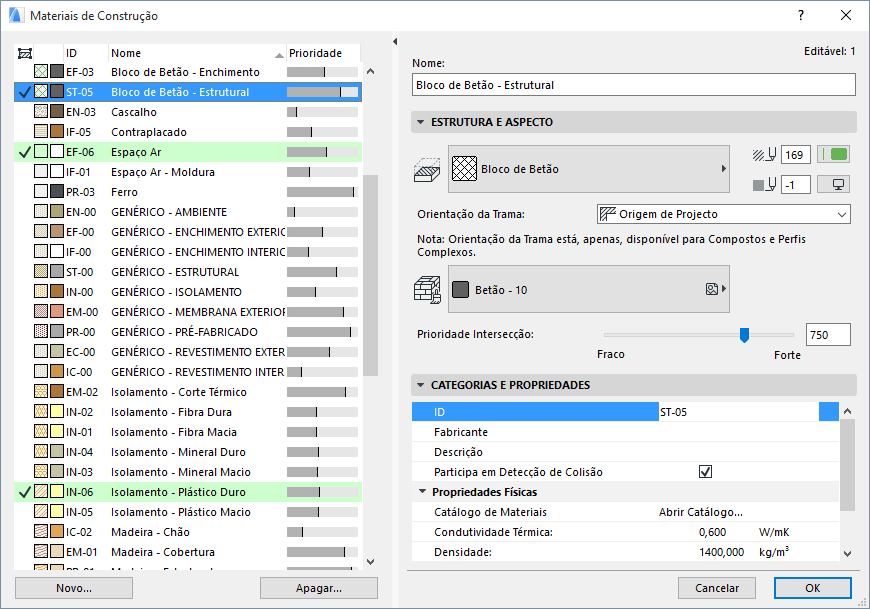Click the hatch icon of EF-03 row

(41, 72)
